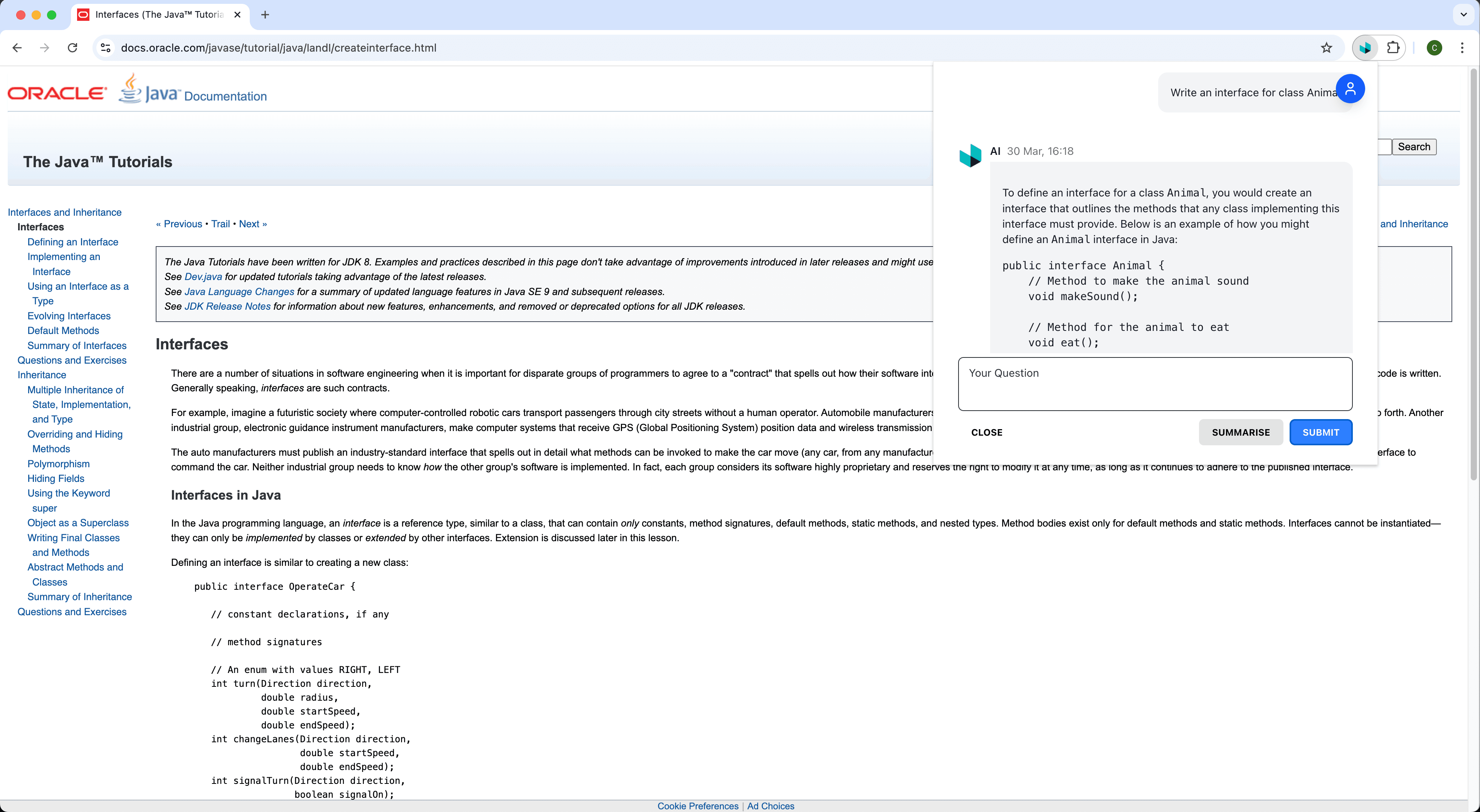Bookmark this page with the star
Viewport: 1480px width, 812px height.
(1326, 48)
